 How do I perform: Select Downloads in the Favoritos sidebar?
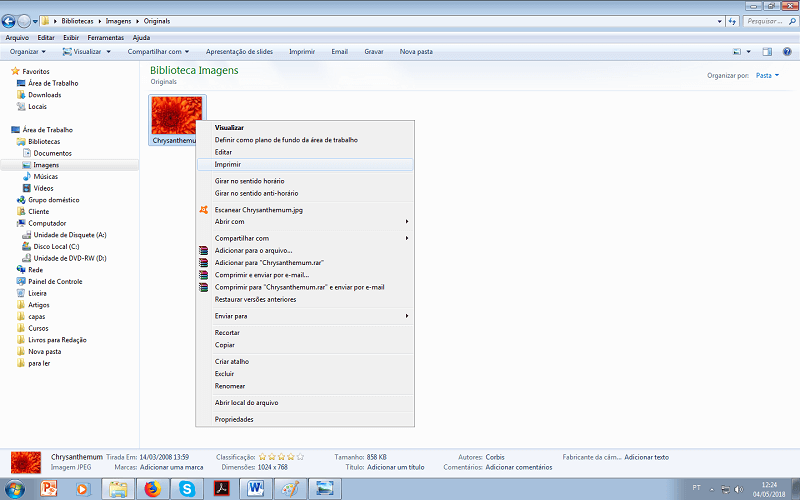pos(44,95)
